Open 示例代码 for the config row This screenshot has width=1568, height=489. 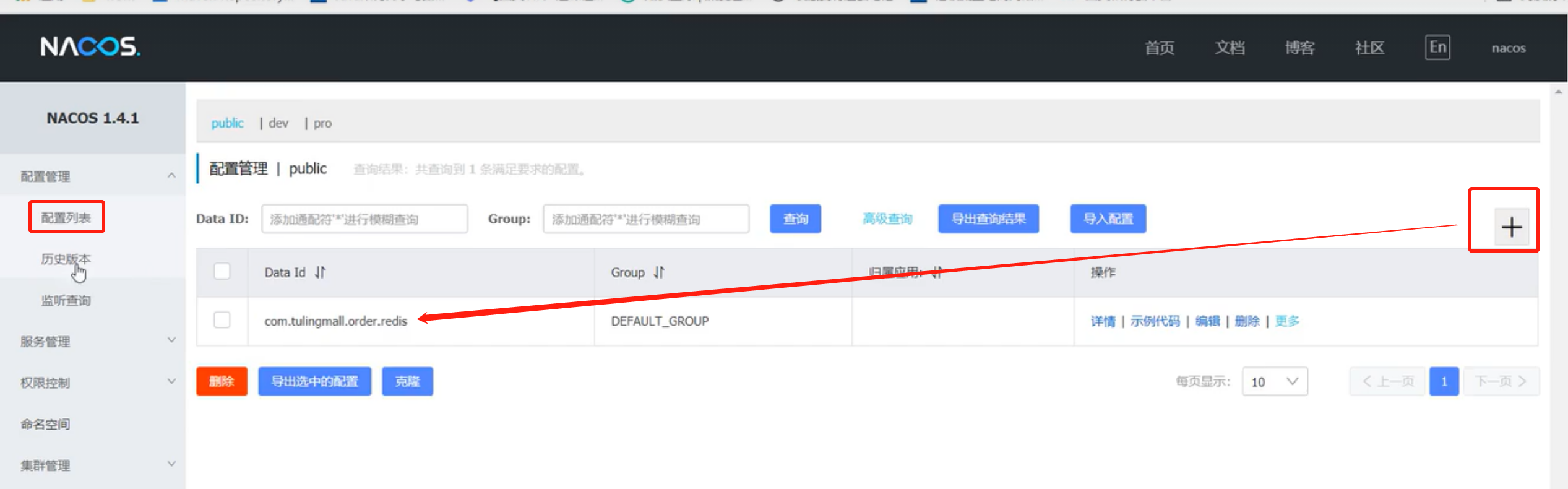1155,321
